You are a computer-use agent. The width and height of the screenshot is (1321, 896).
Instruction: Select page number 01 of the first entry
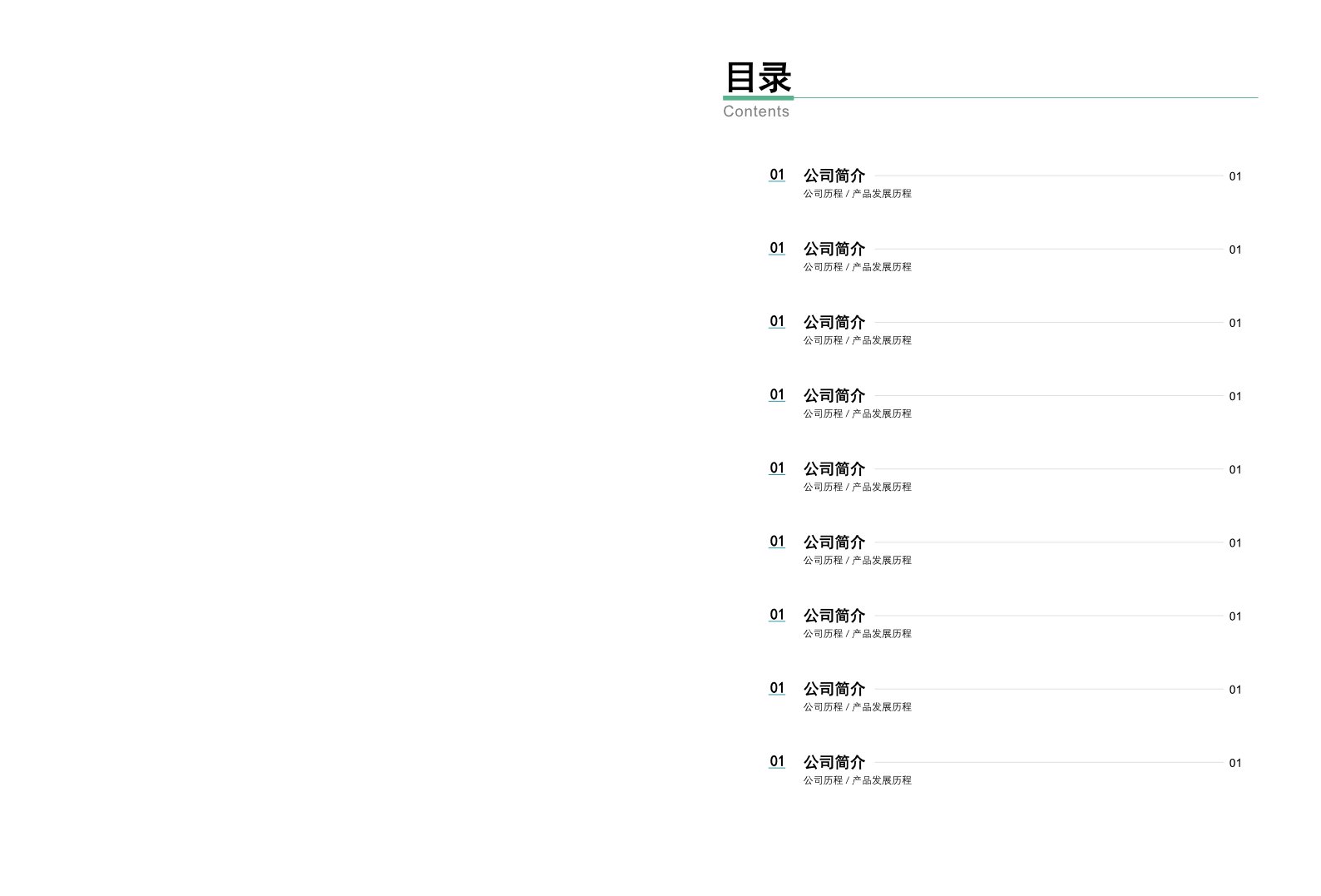click(x=1235, y=176)
